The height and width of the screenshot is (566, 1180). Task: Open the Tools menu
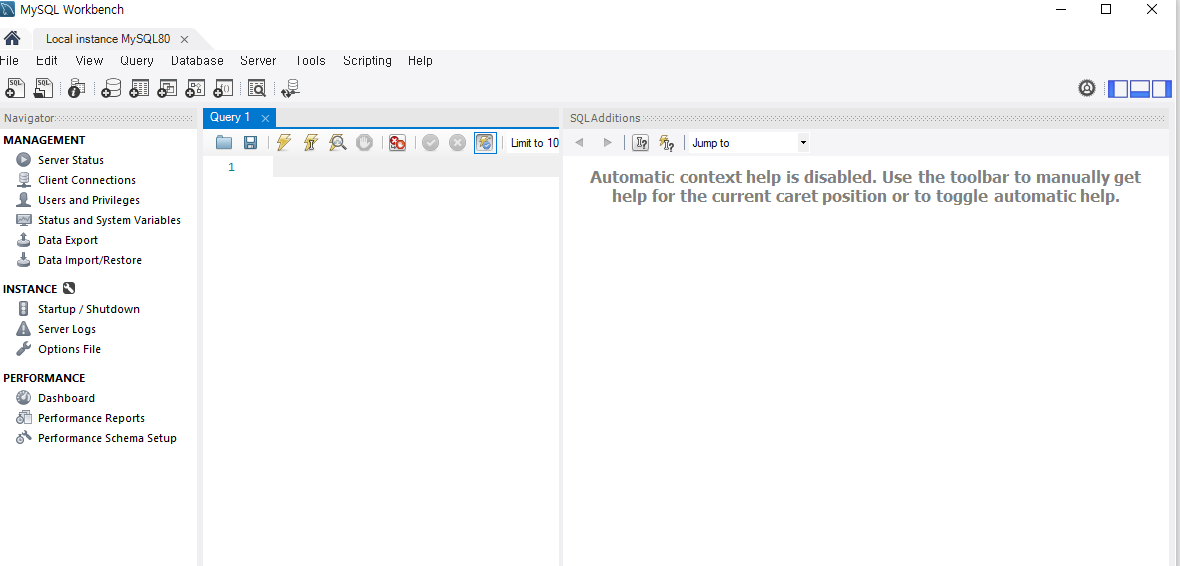click(x=310, y=60)
